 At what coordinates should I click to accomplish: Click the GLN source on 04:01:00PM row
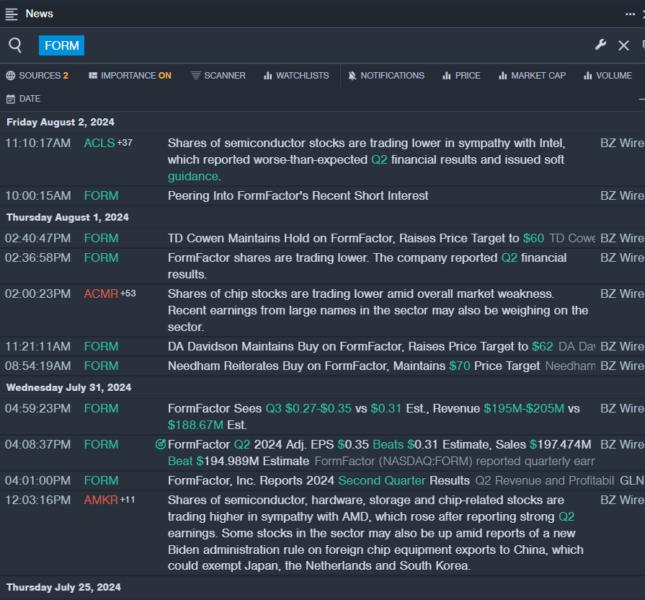tap(631, 480)
